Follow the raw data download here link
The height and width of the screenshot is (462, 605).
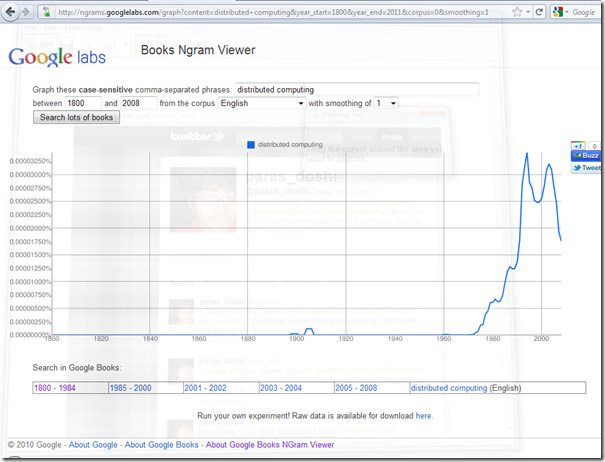[423, 416]
